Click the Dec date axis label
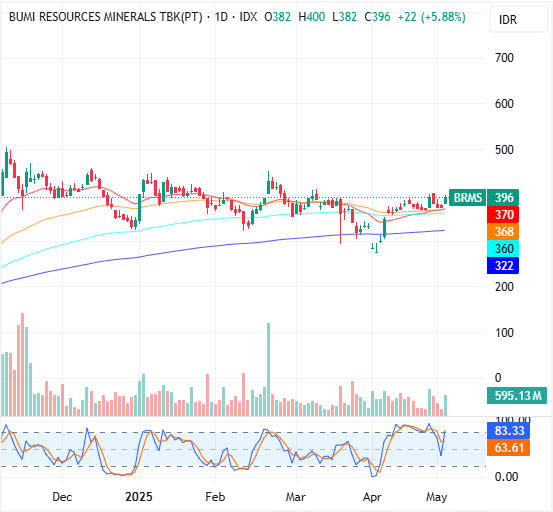Image resolution: width=553 pixels, height=512 pixels. pos(62,497)
